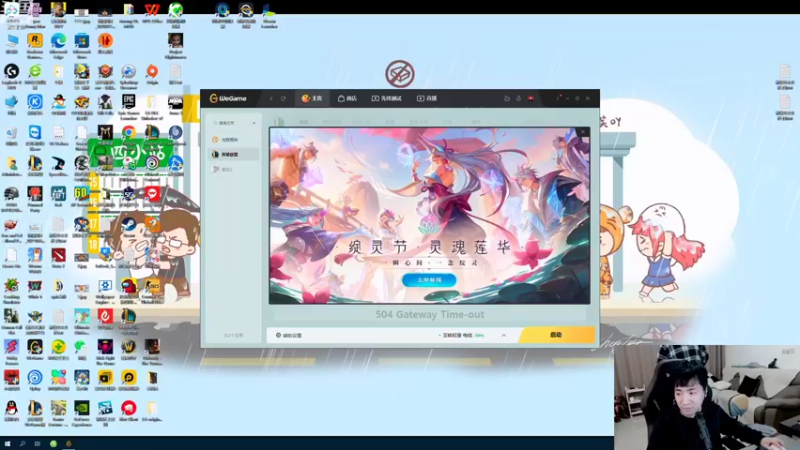The image size is (800, 450).
Task: Switch to the 先锋测试 tab
Action: [386, 98]
